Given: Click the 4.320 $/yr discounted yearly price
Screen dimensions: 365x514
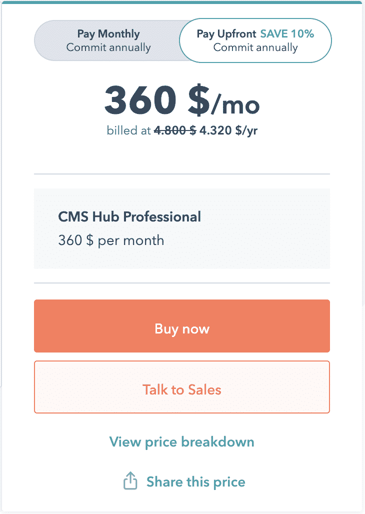Looking at the screenshot, I should [x=228, y=130].
